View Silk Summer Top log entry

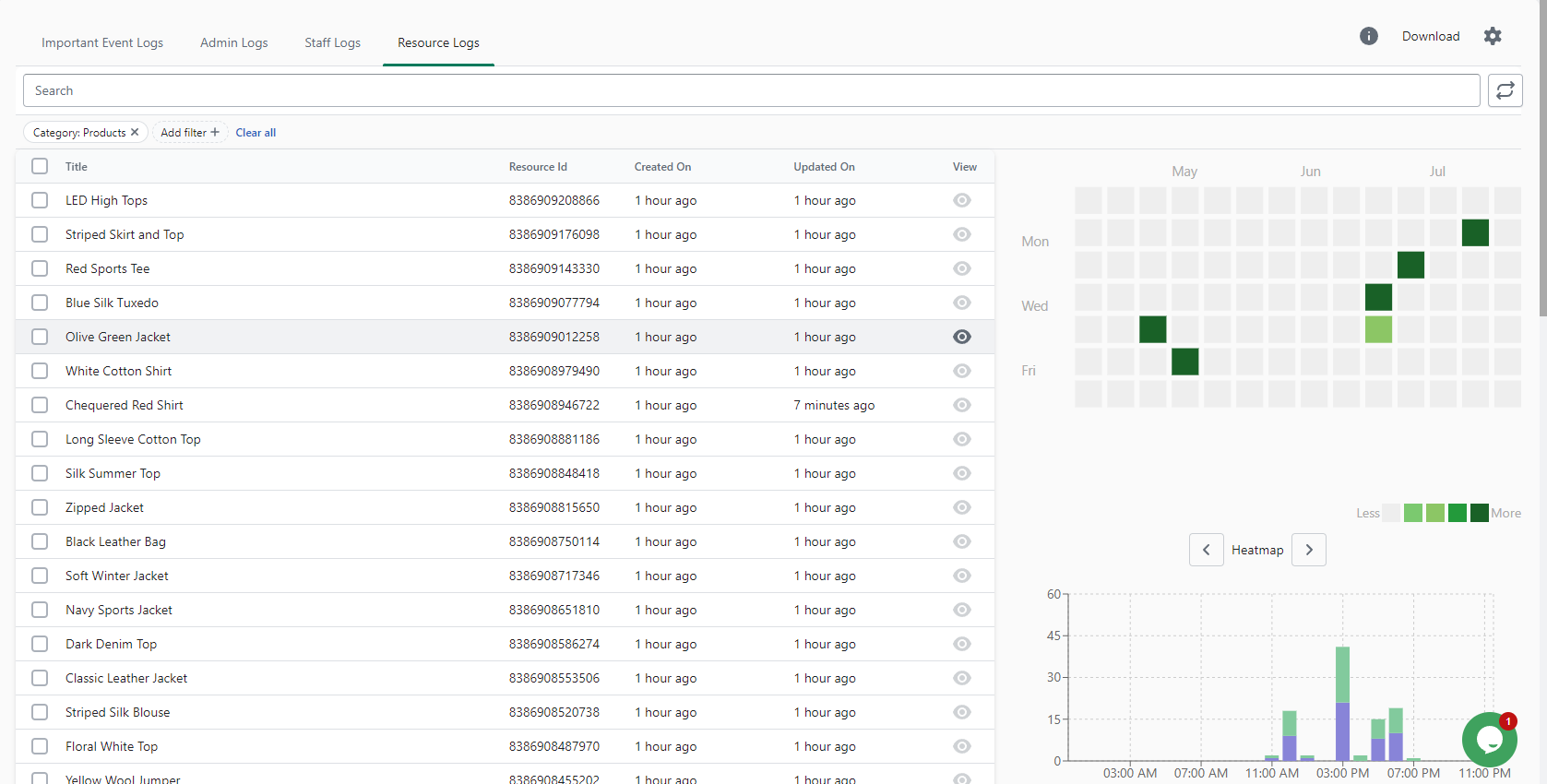(961, 473)
